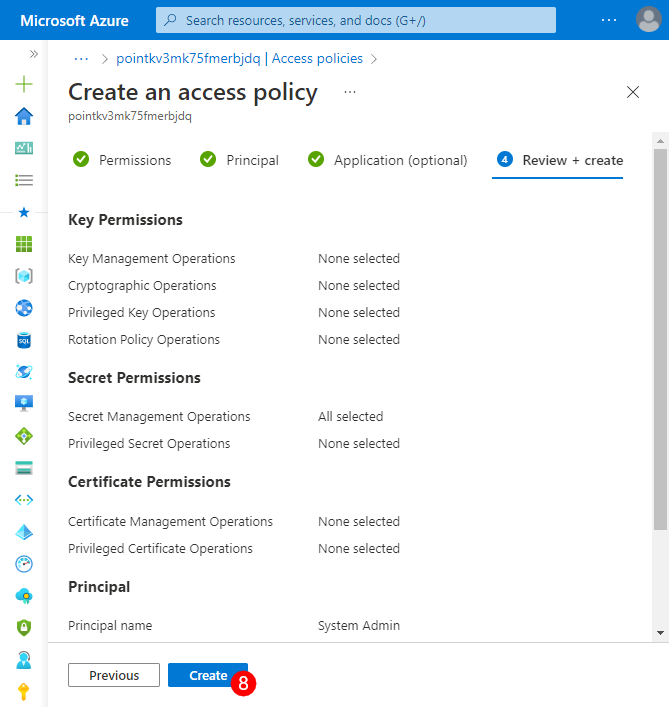
Task: Click the vault name subtitle under title
Action: [130, 116]
